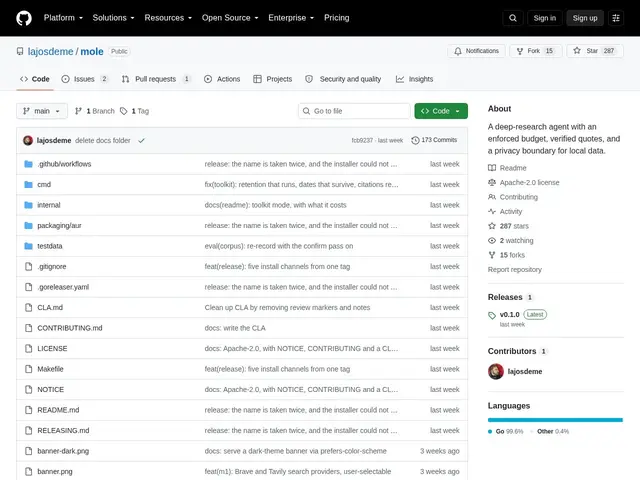Switch to the Actions tab
The image size is (640, 480).
click(222, 79)
